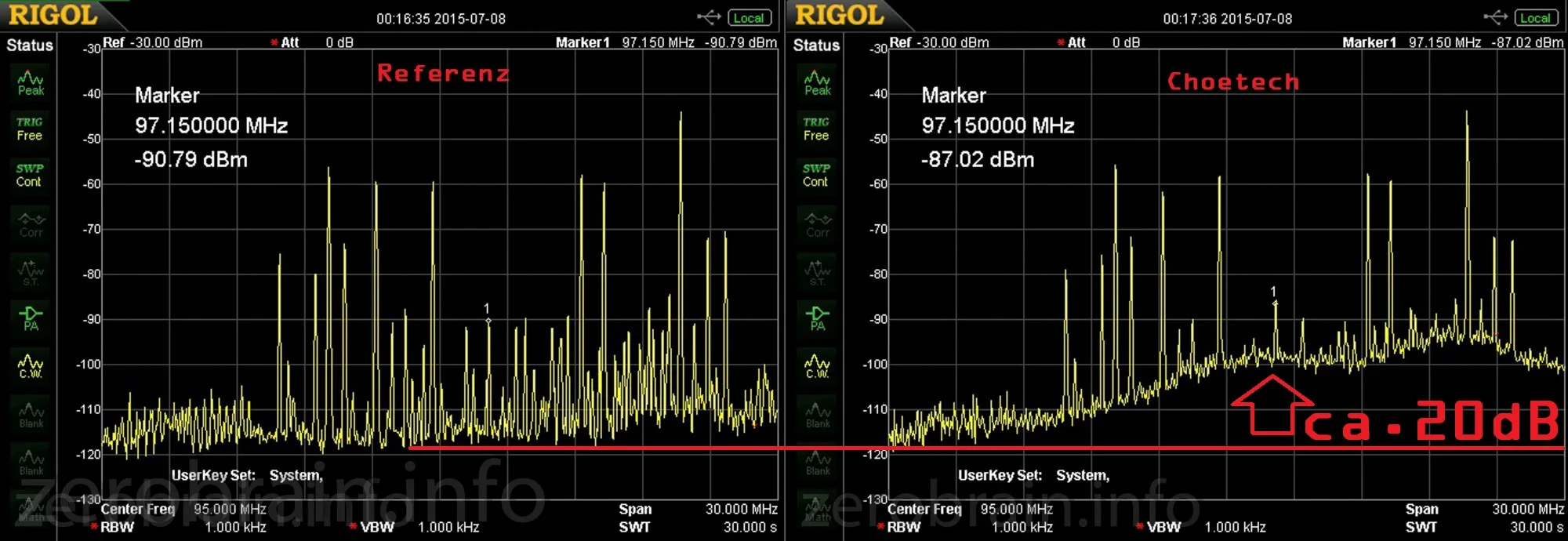The image size is (1568, 541).
Task: Click TRIG Free status icon on Referenz screen
Action: 30,129
